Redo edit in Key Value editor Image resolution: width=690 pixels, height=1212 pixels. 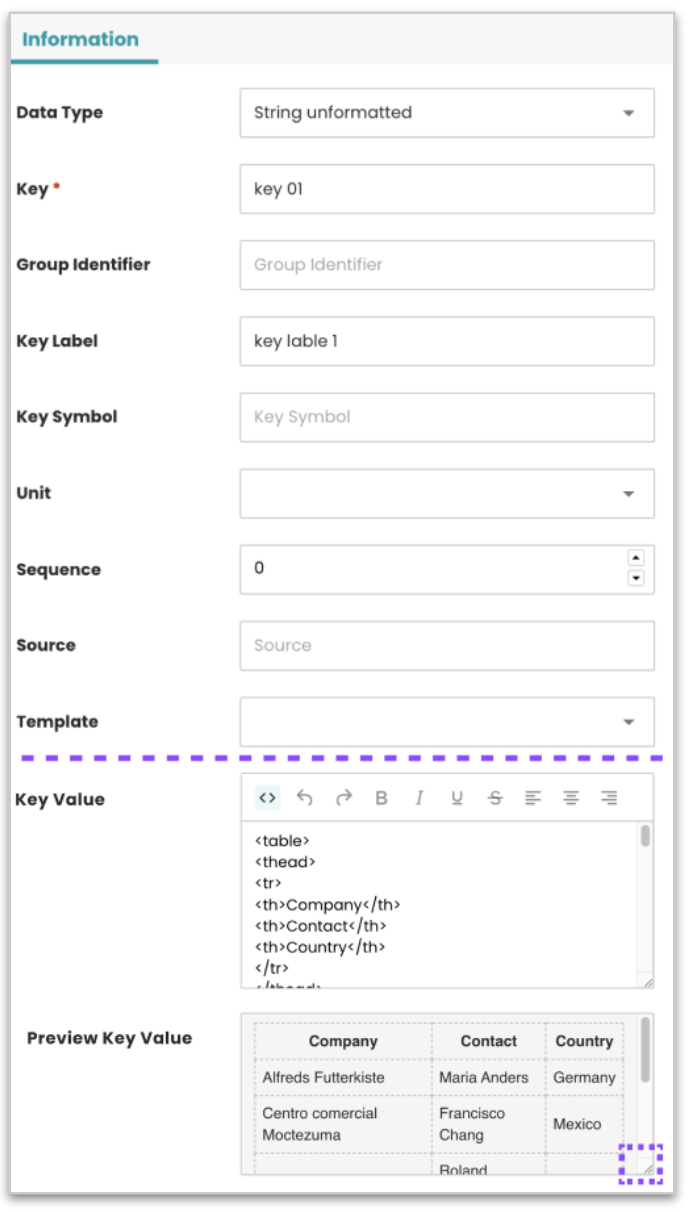[x=343, y=797]
